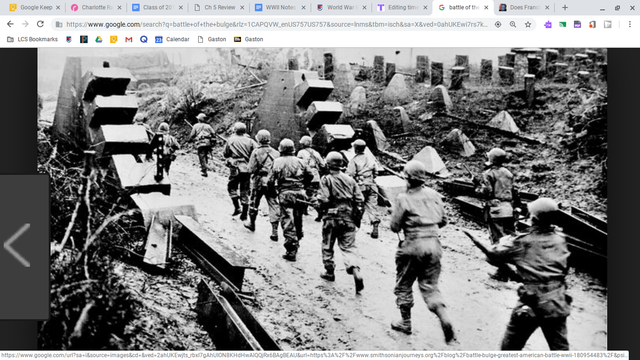Close the Editing time tab

point(425,7)
